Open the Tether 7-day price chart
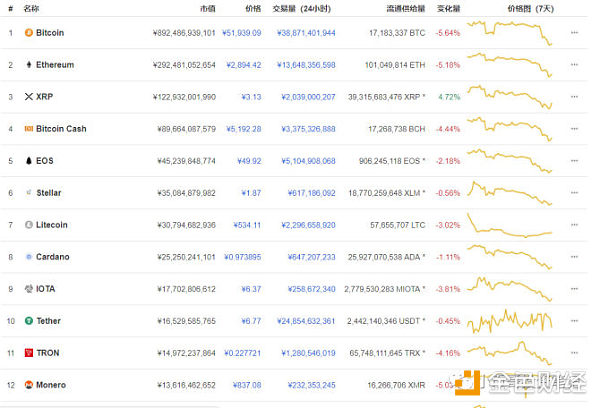The image size is (600, 408). coord(510,321)
